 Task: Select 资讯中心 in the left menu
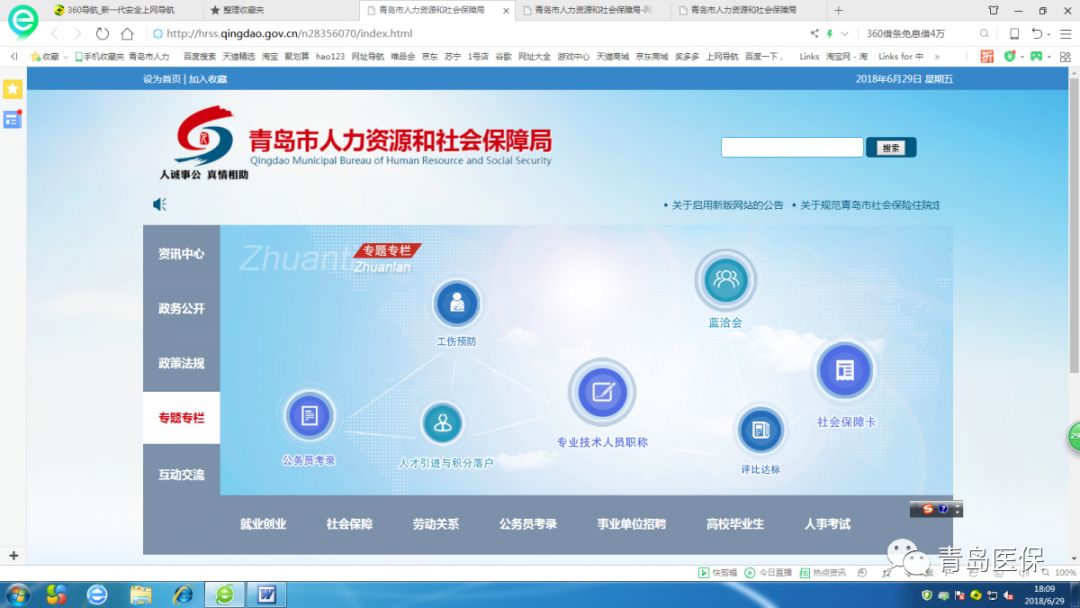[181, 254]
